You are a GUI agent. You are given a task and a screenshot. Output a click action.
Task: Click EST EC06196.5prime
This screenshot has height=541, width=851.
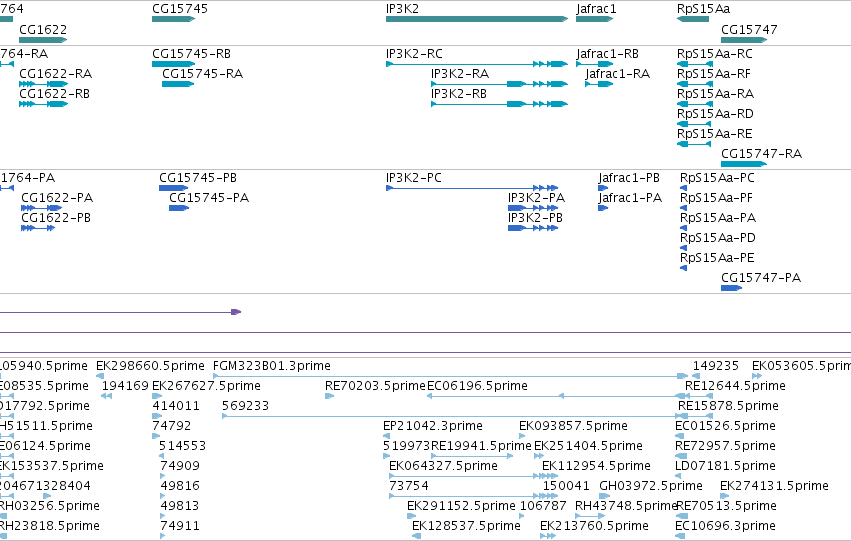click(477, 386)
